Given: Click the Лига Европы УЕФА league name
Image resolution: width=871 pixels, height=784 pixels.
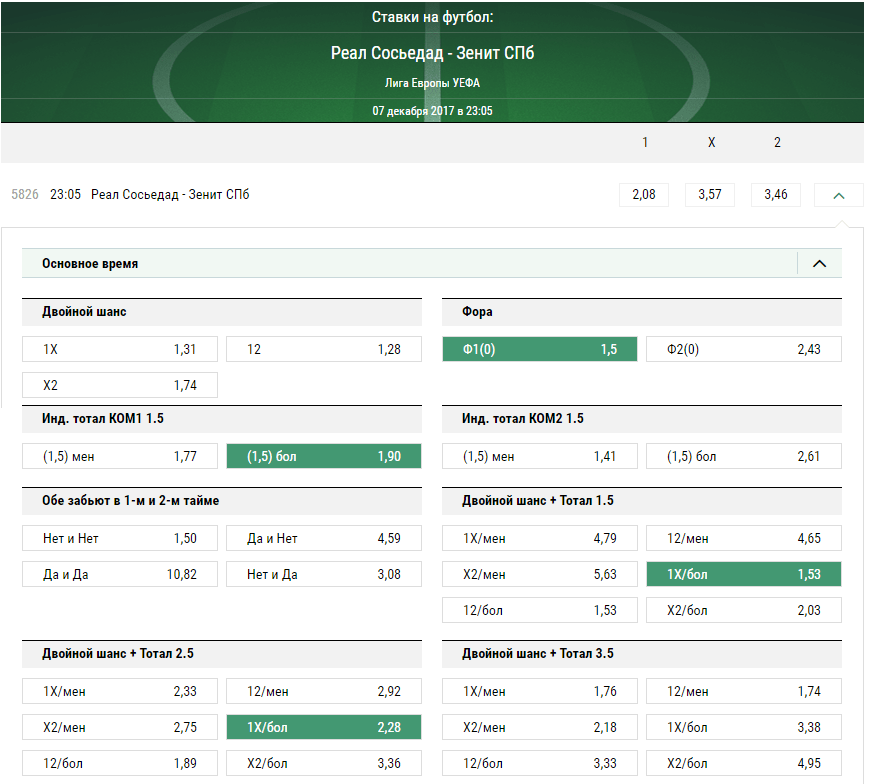Looking at the screenshot, I should [432, 83].
